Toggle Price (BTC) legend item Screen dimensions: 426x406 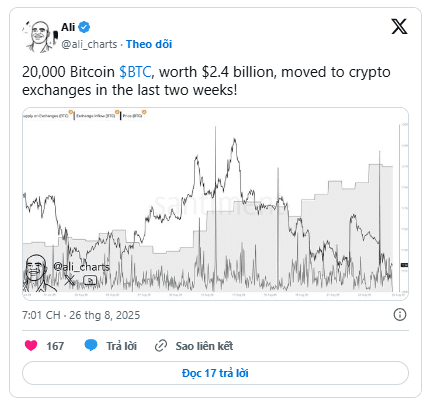tap(133, 116)
